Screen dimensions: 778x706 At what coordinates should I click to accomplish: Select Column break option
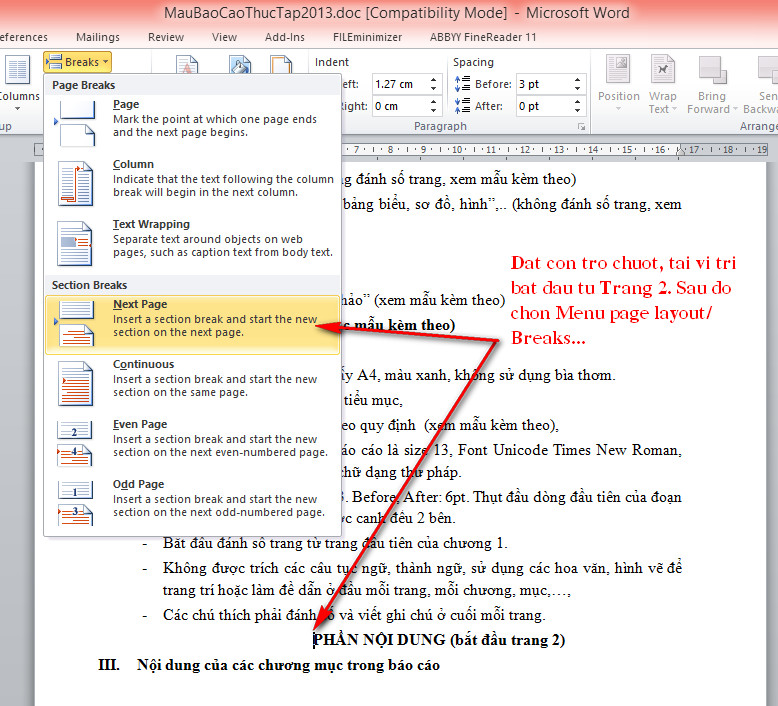pyautogui.click(x=193, y=182)
